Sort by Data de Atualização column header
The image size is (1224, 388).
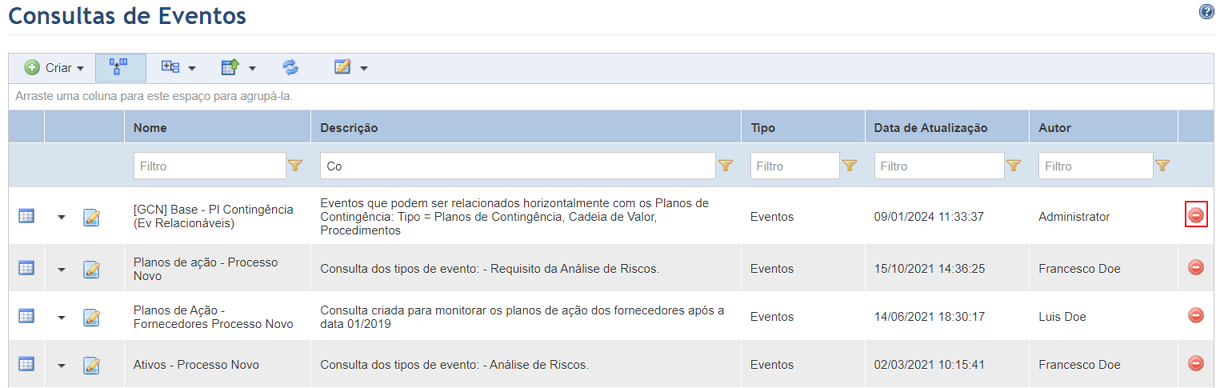[931, 128]
